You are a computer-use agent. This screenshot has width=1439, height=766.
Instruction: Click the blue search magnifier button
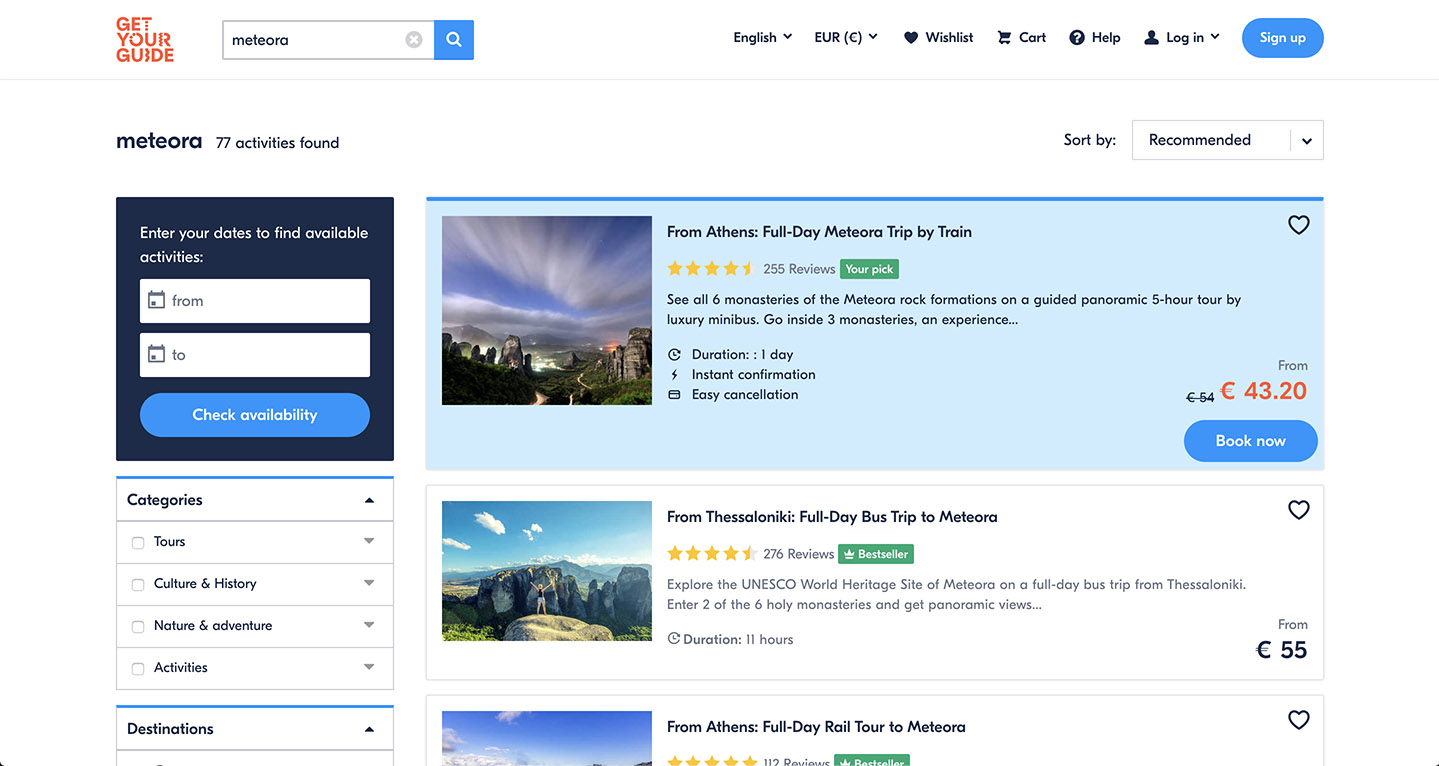[454, 40]
